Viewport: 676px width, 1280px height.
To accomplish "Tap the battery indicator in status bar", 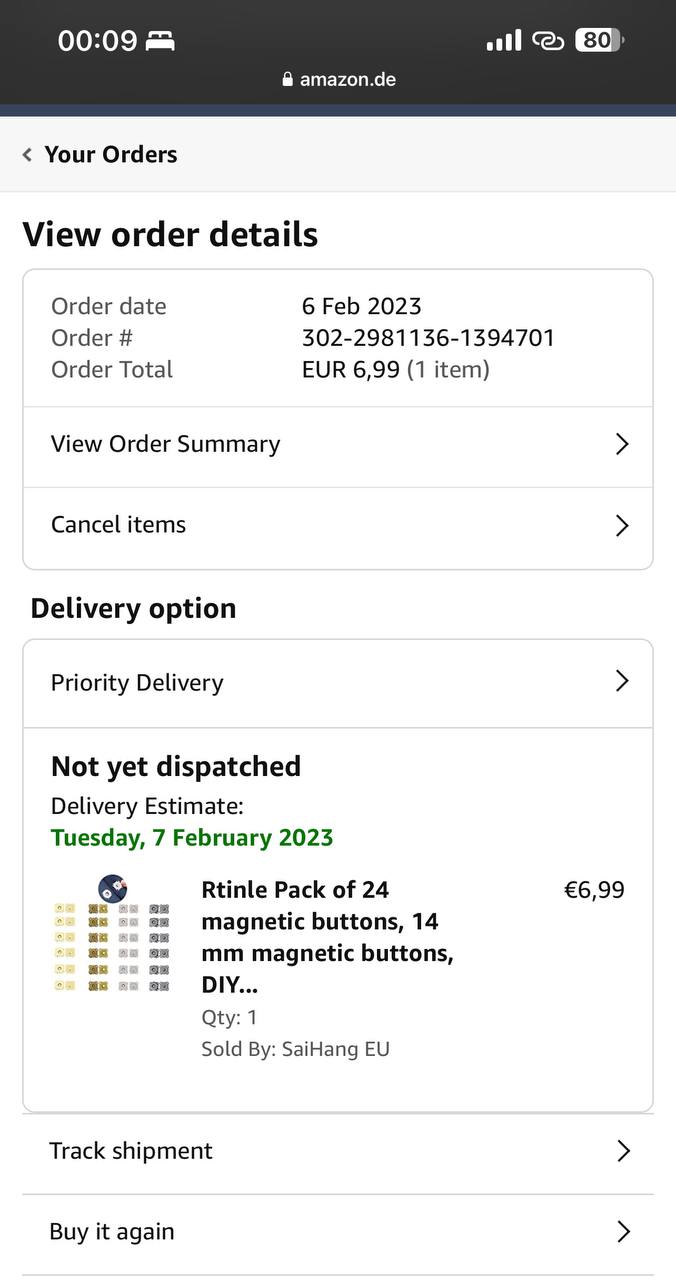I will (x=599, y=40).
